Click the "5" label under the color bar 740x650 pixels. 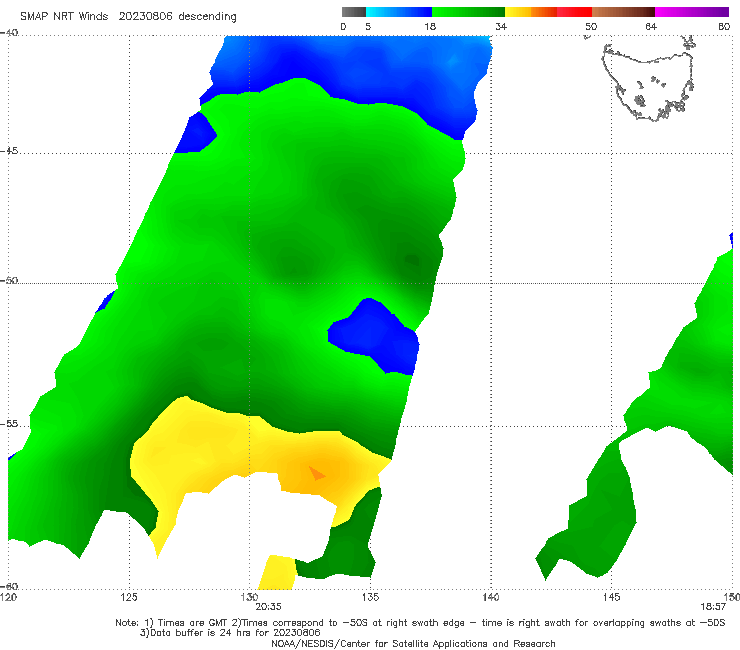tap(368, 26)
